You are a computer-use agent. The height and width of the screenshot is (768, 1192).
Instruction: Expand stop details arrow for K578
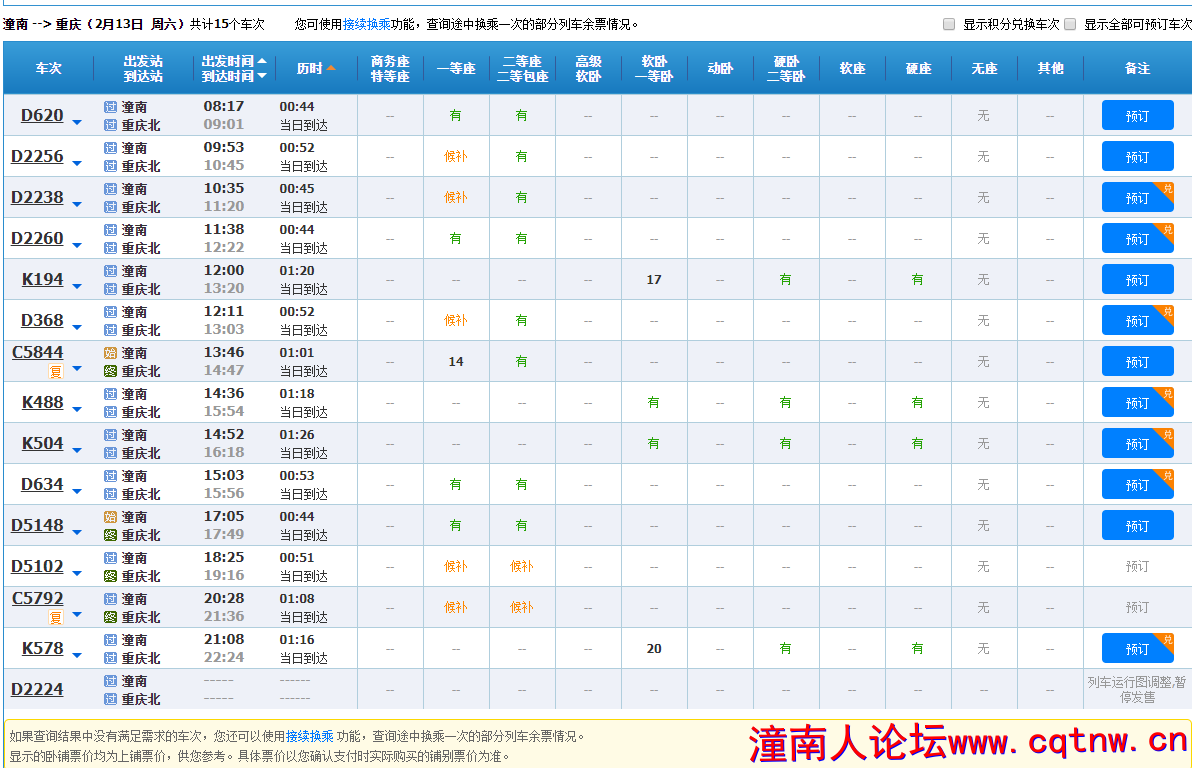coord(77,656)
